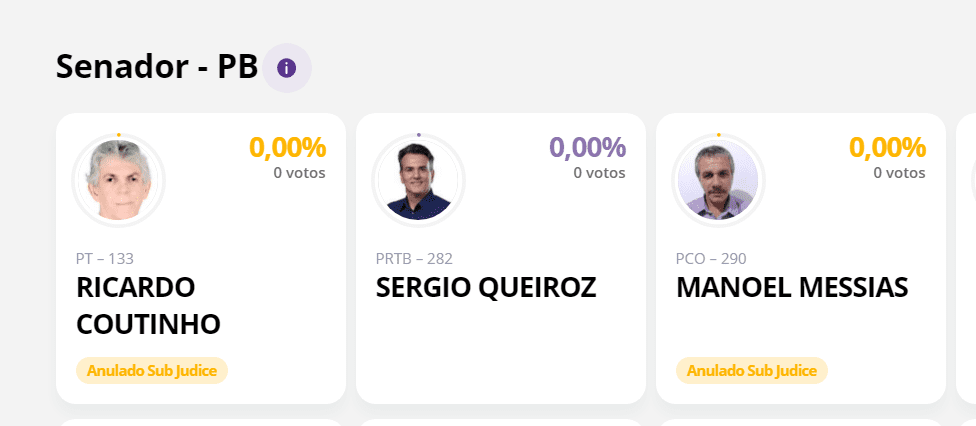Click Sergio Queiroz's purple 0,00% percentage
This screenshot has height=426, width=976.
tap(588, 148)
